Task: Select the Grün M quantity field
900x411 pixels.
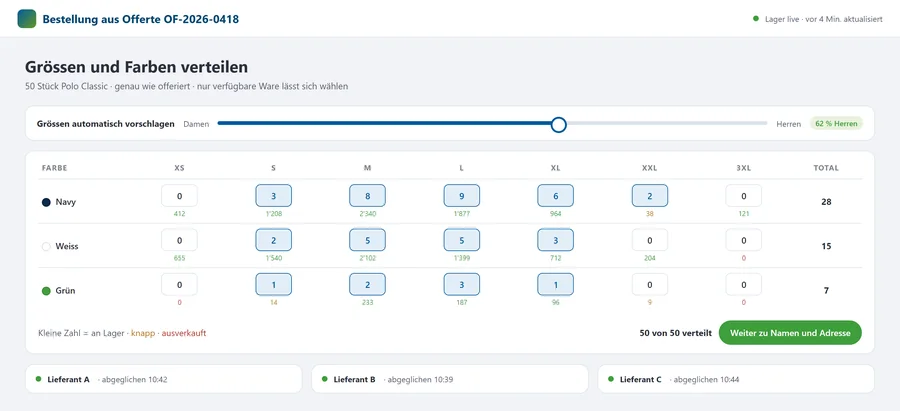Action: coord(367,284)
